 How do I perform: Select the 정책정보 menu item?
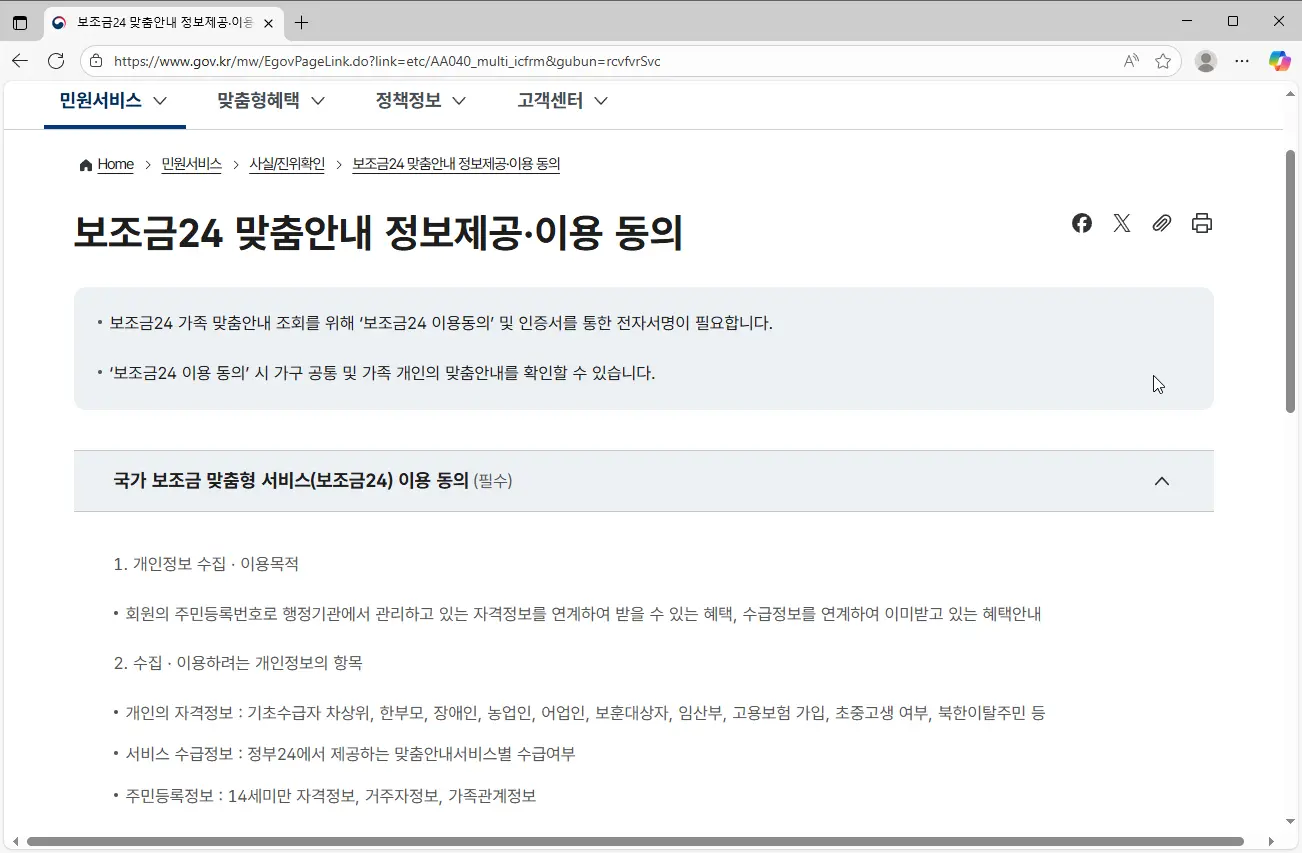[x=418, y=100]
